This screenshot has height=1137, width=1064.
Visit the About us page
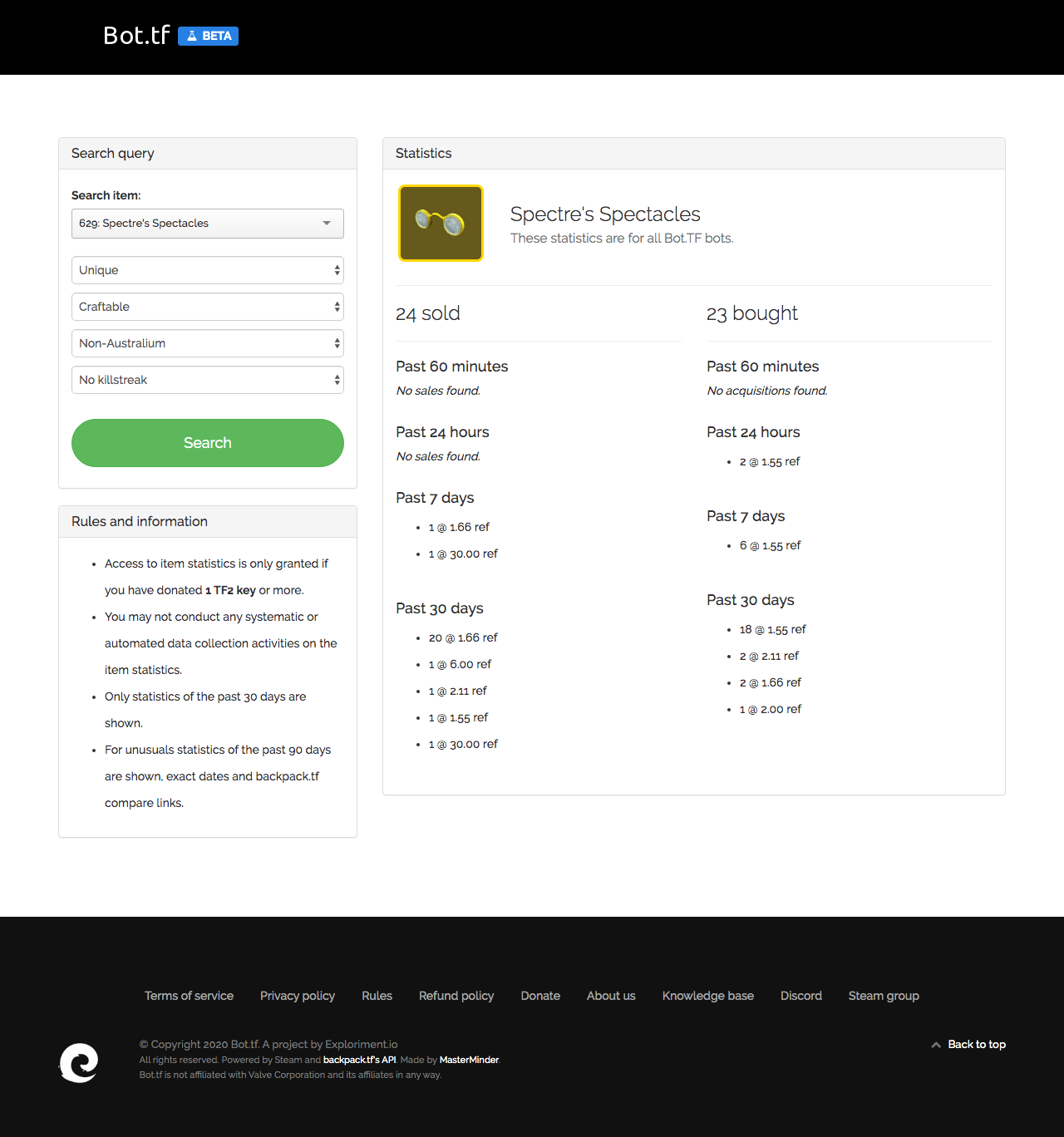[x=611, y=996]
